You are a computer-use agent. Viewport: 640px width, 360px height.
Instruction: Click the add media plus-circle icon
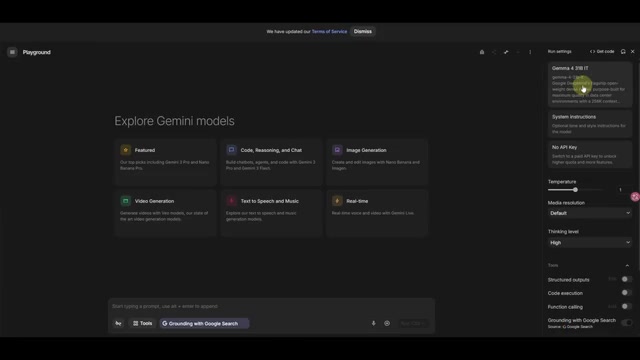pyautogui.click(x=387, y=323)
